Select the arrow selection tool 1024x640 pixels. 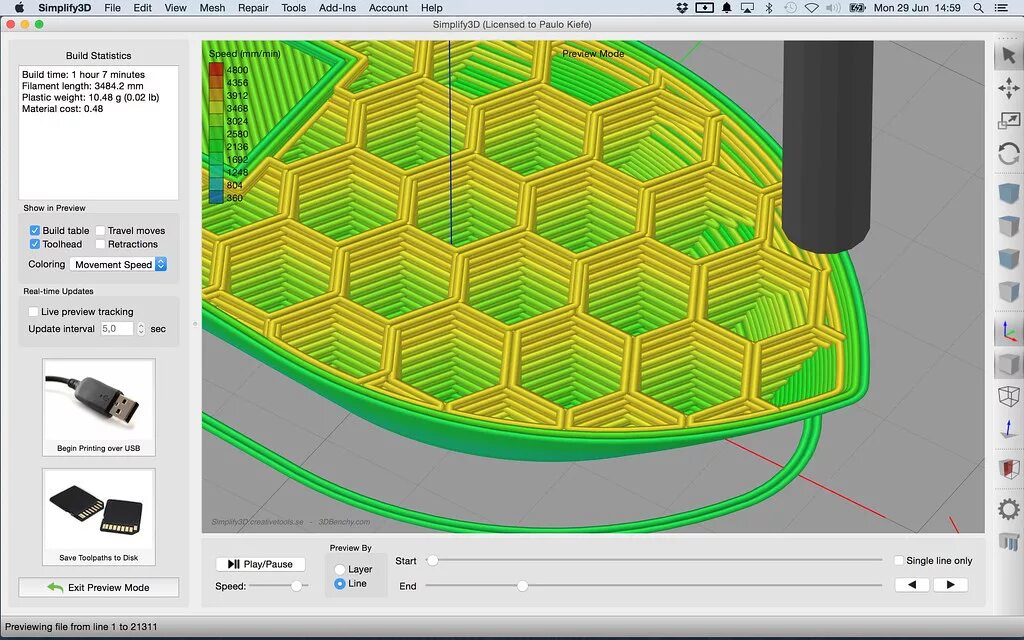(1008, 56)
